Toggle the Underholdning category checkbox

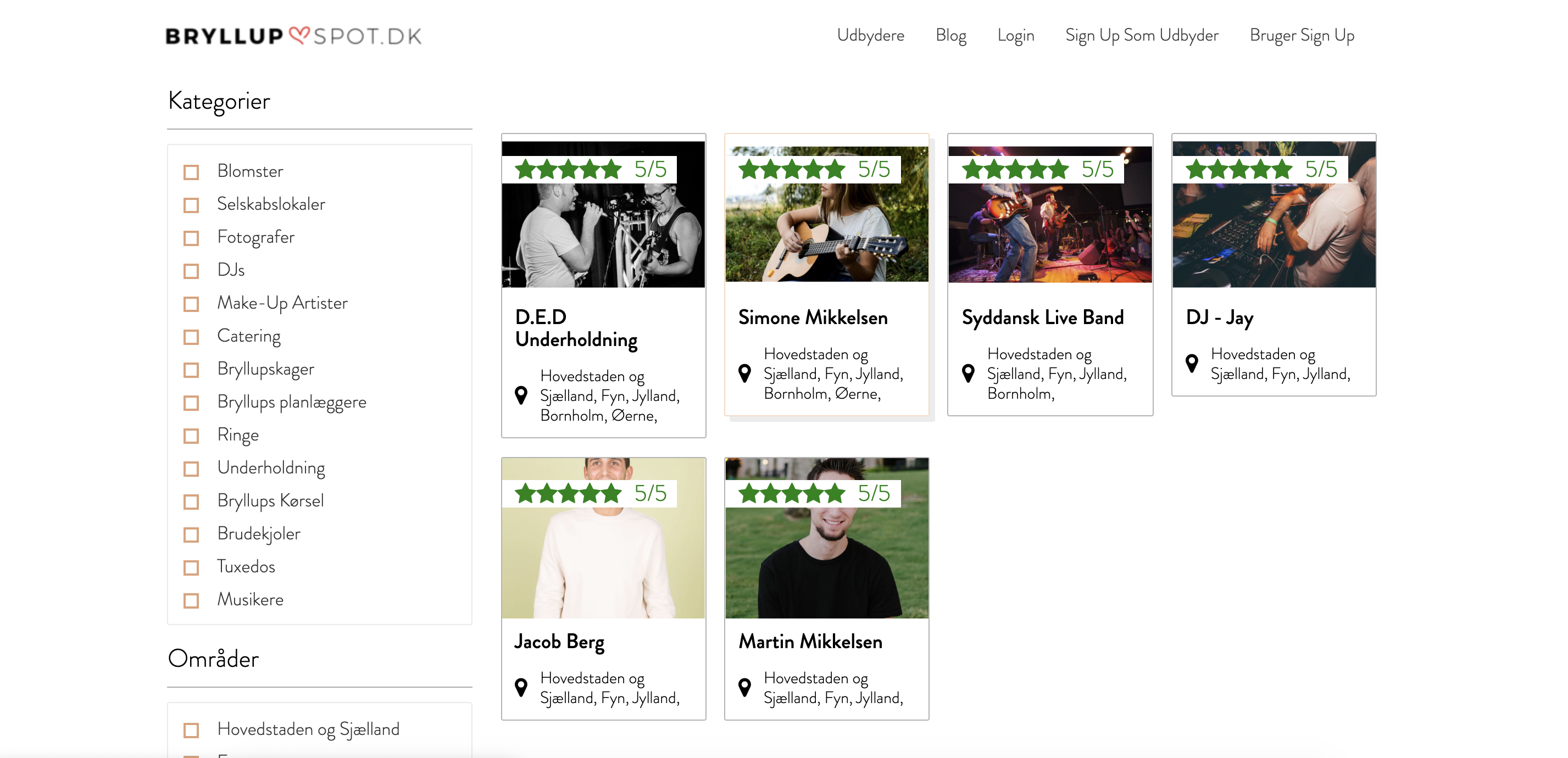pos(191,469)
